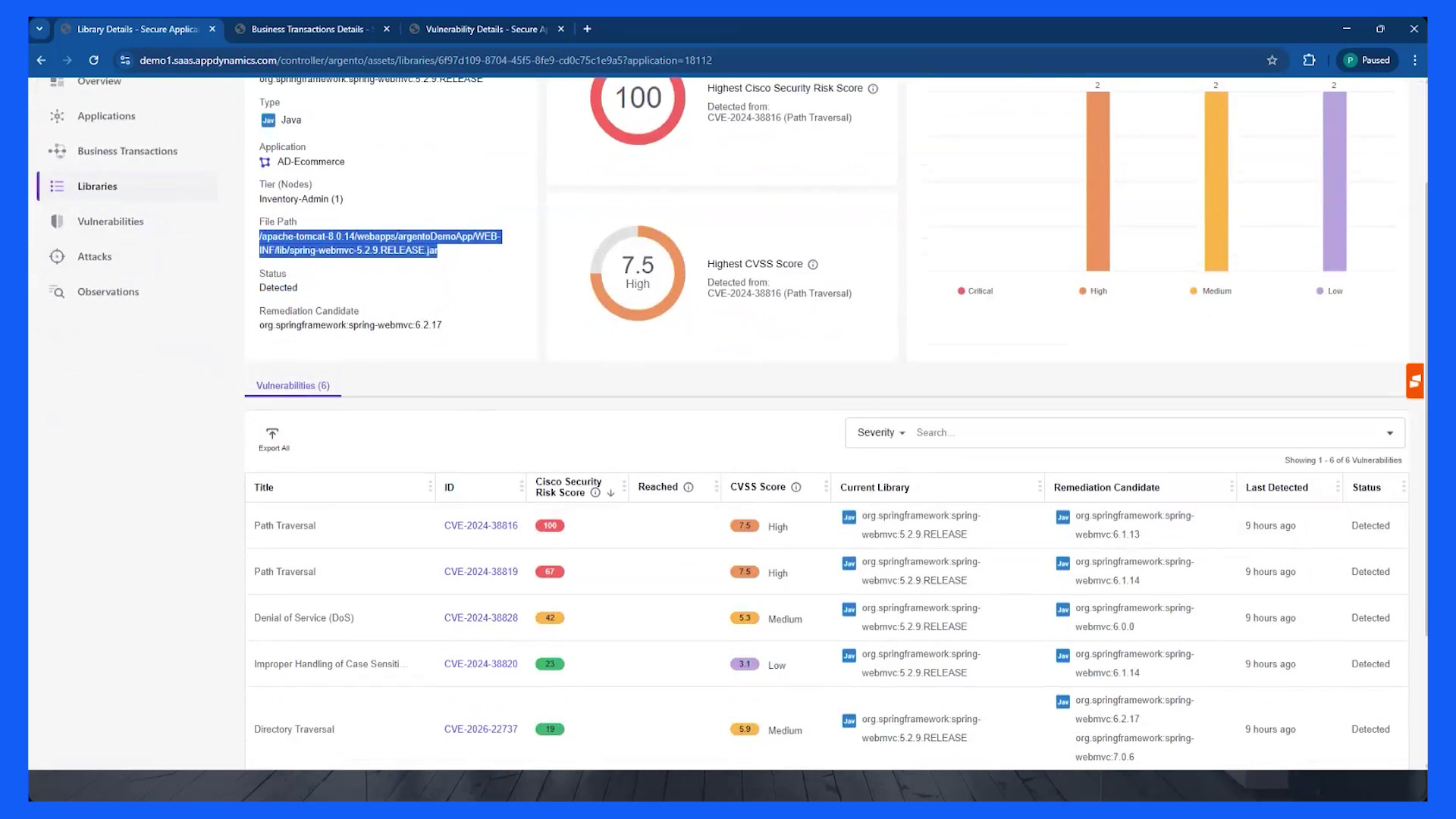This screenshot has height=819, width=1456.
Task: Click the Business Transactions sidebar icon
Action: 57,151
